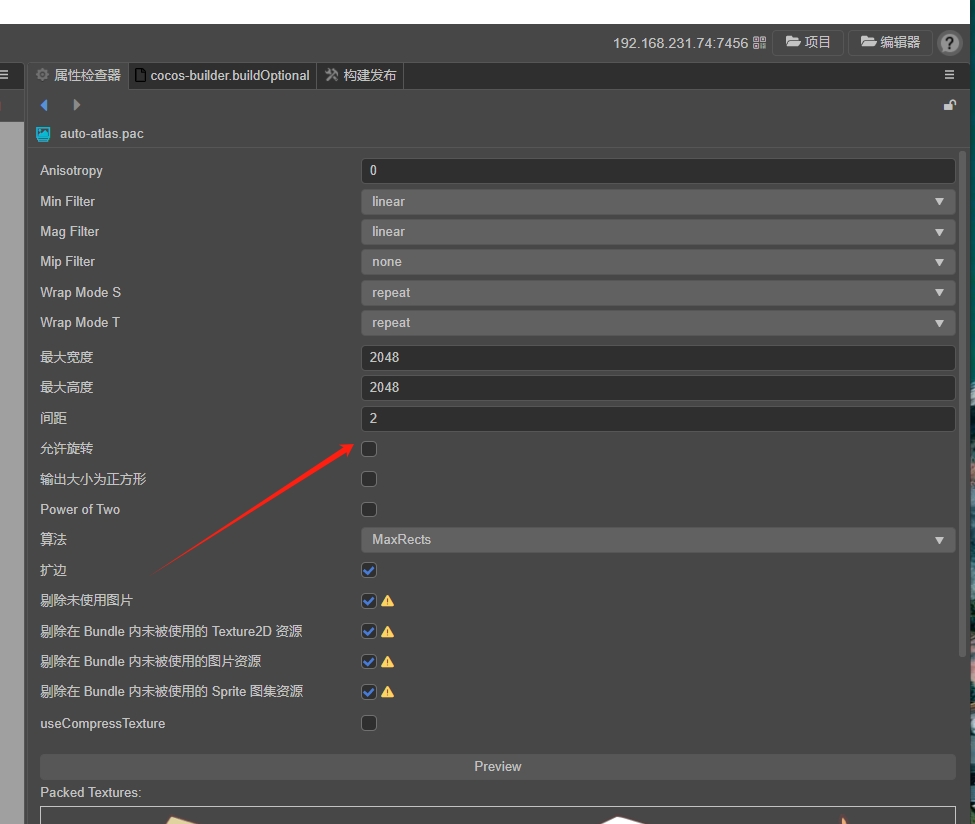The width and height of the screenshot is (975, 824).
Task: Open the Wrap Mode T dropdown
Action: 658,323
